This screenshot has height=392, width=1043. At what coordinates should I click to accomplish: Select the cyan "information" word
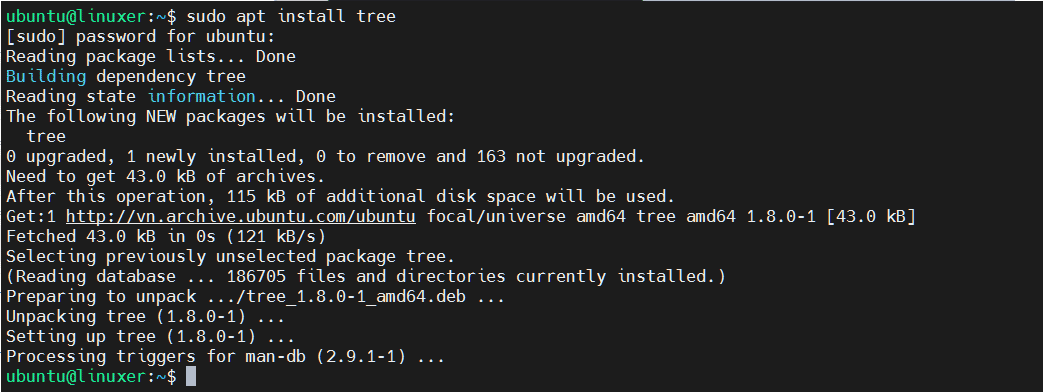pyautogui.click(x=201, y=96)
